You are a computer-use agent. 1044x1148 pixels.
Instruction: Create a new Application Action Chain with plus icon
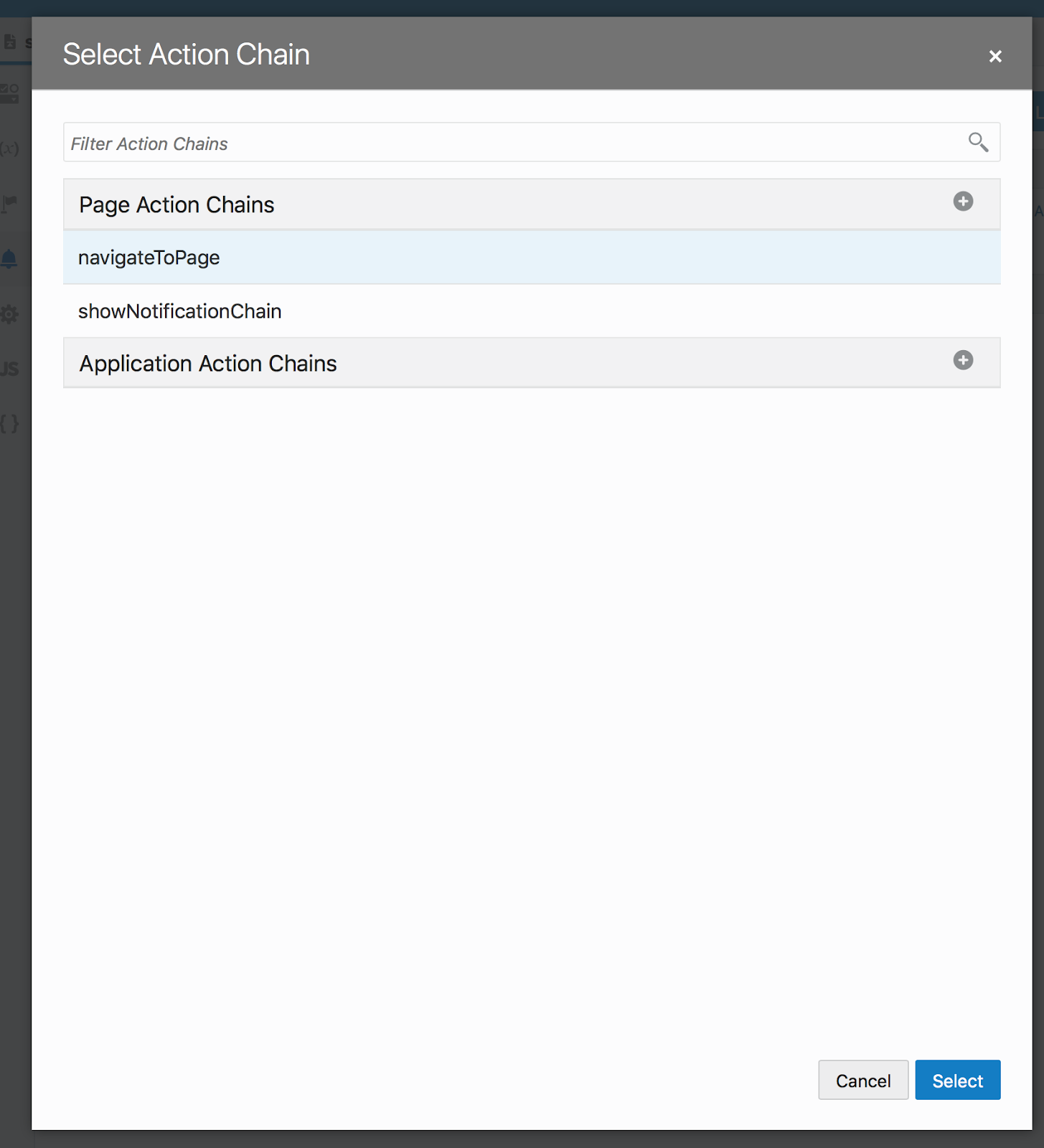962,360
